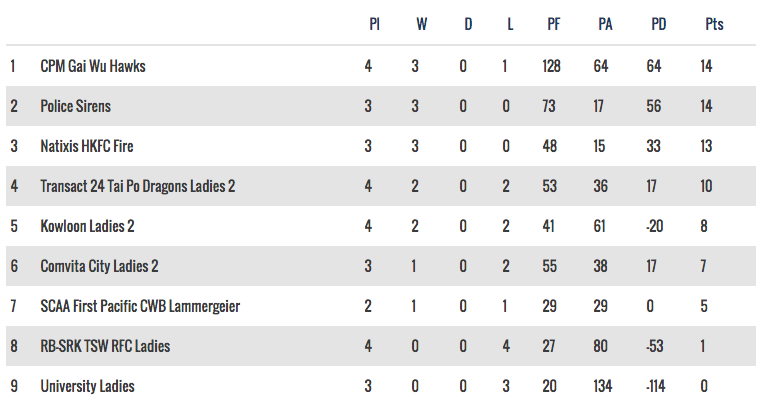Click Kowloon Ladies 2 team name
Viewport: 767px width, 412px height.
click(88, 226)
